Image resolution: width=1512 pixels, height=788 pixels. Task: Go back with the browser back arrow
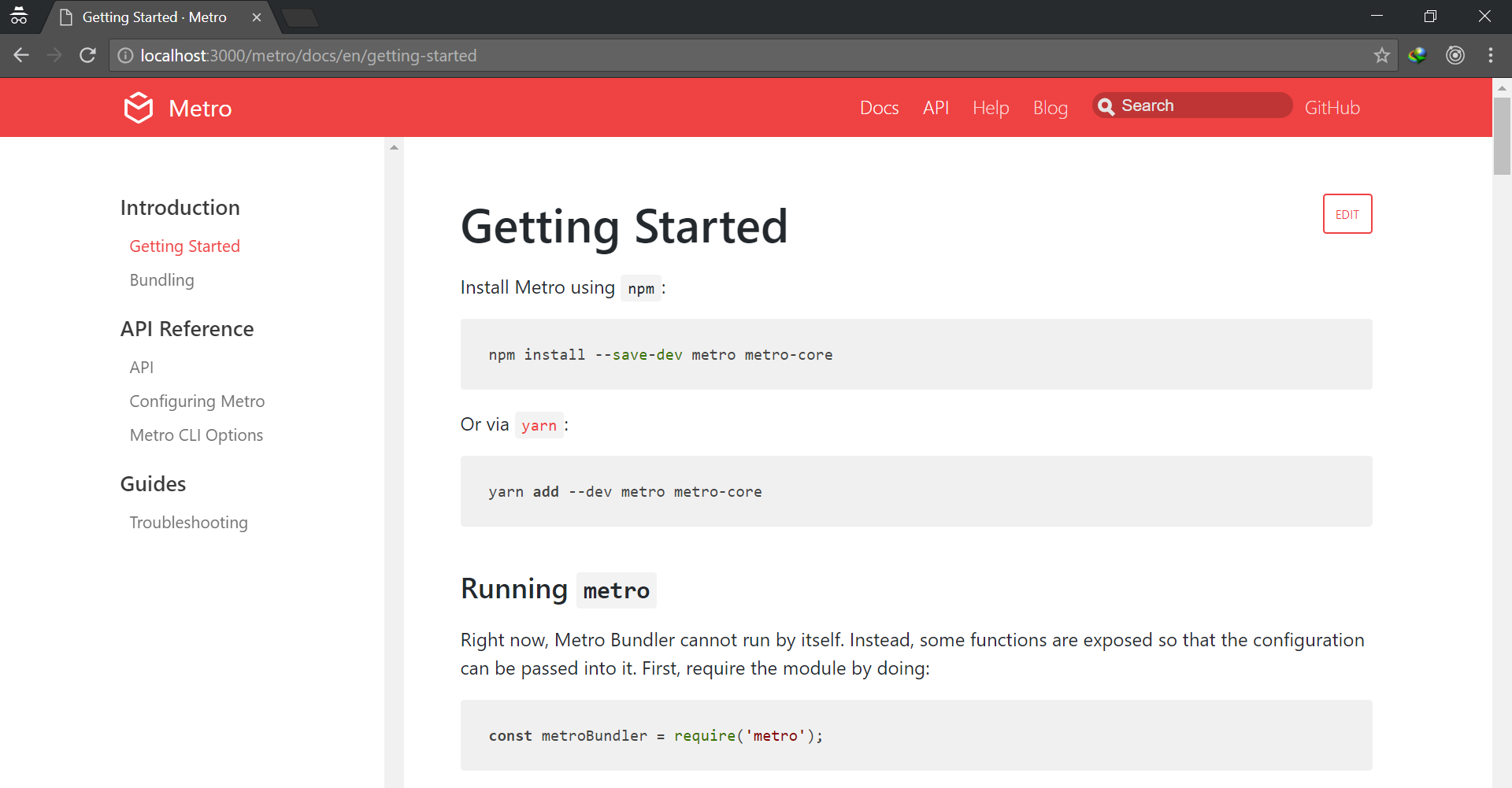[x=21, y=55]
